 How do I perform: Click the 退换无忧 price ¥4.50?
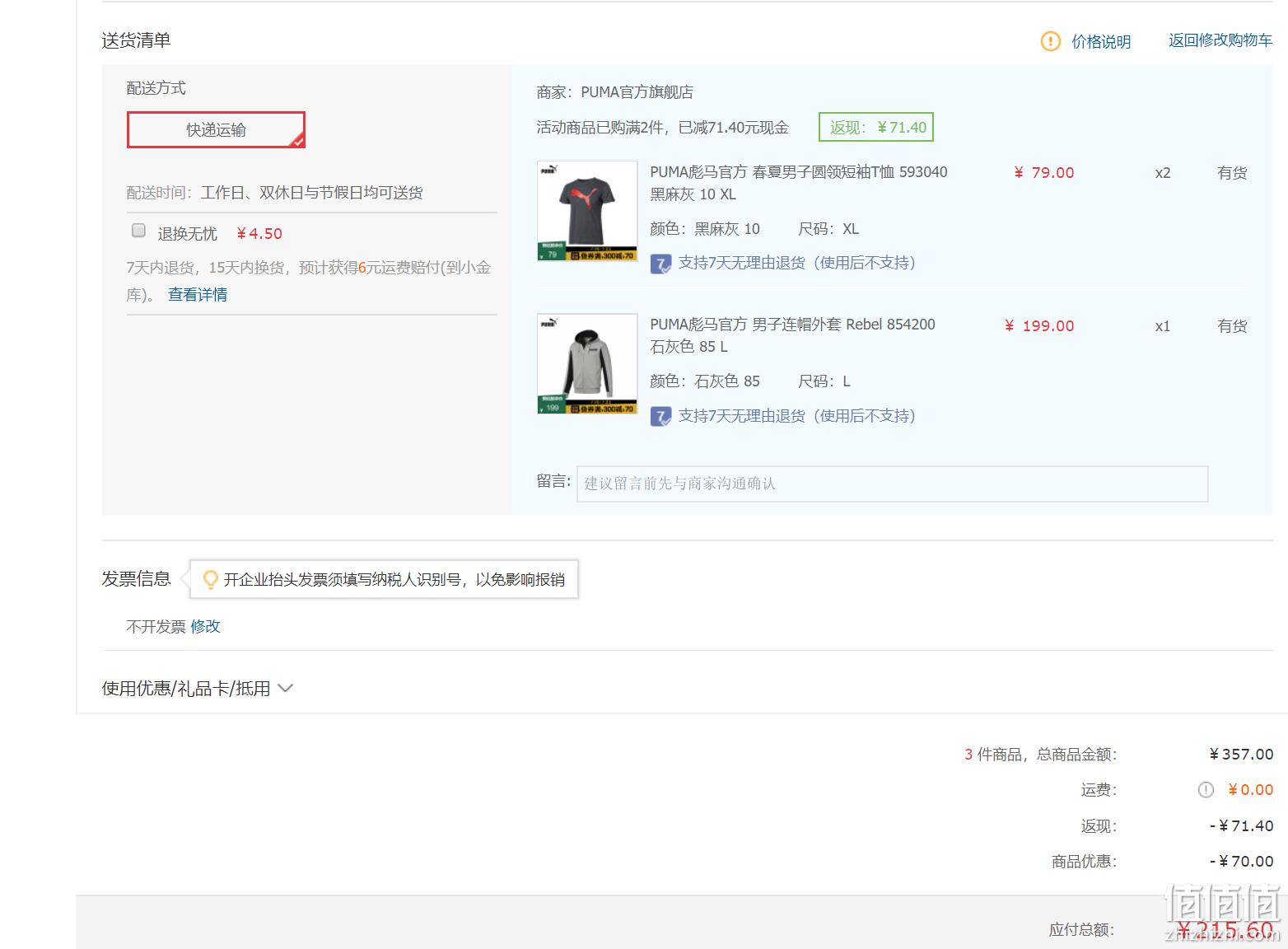coord(259,234)
